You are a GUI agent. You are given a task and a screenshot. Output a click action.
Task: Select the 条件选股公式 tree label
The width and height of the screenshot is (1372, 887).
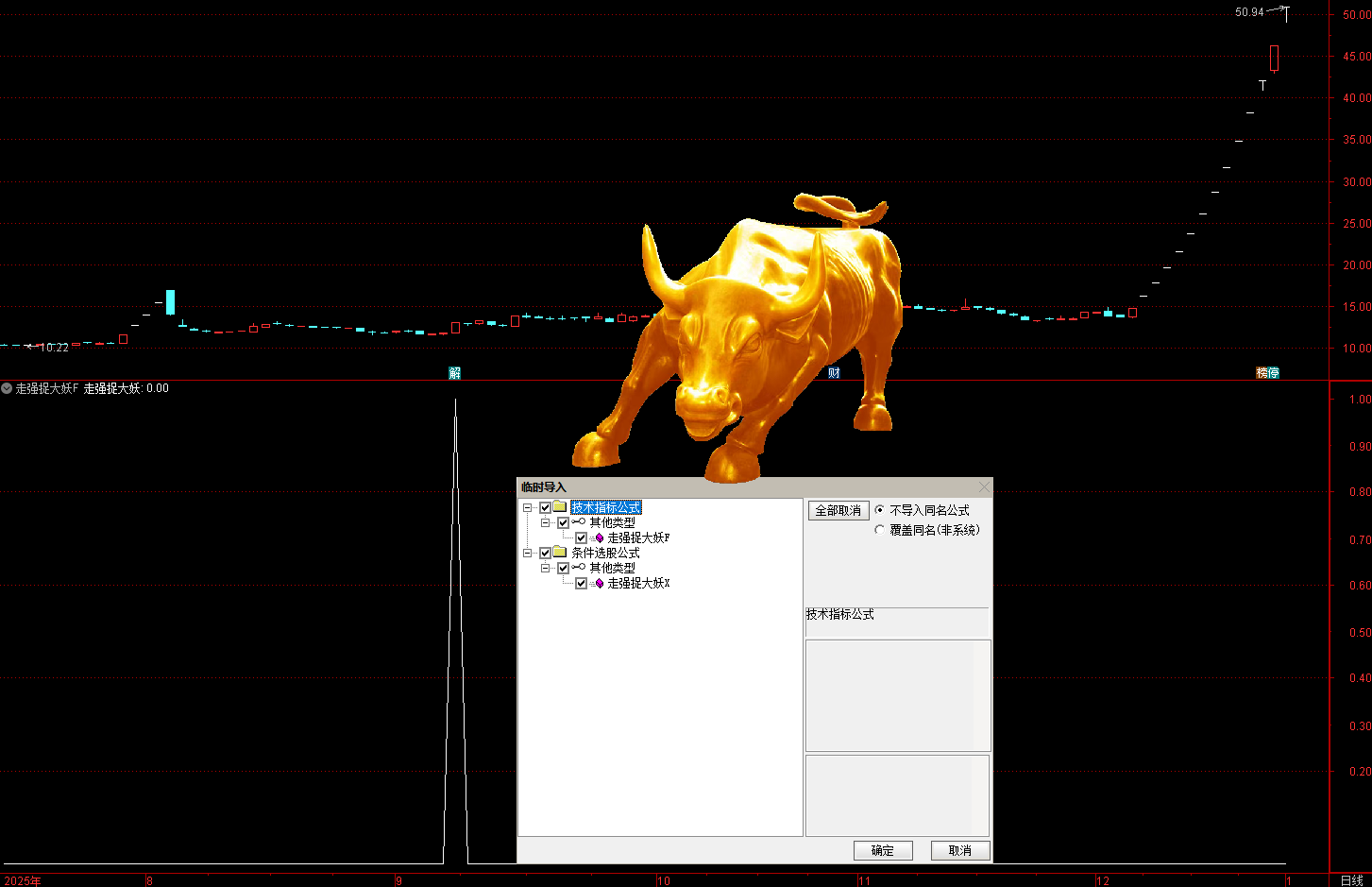(x=606, y=553)
